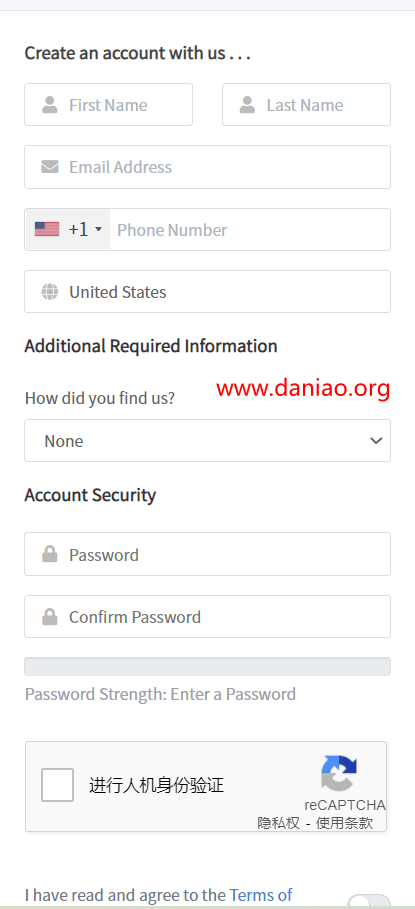This screenshot has height=909, width=415.
Task: Focus the Confirm Password input field
Action: pos(208,616)
